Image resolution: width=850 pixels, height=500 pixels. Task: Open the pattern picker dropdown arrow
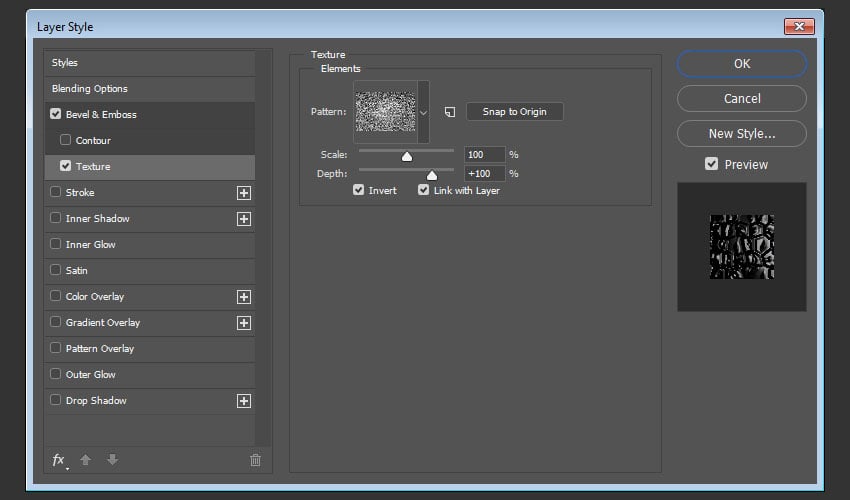click(x=423, y=112)
